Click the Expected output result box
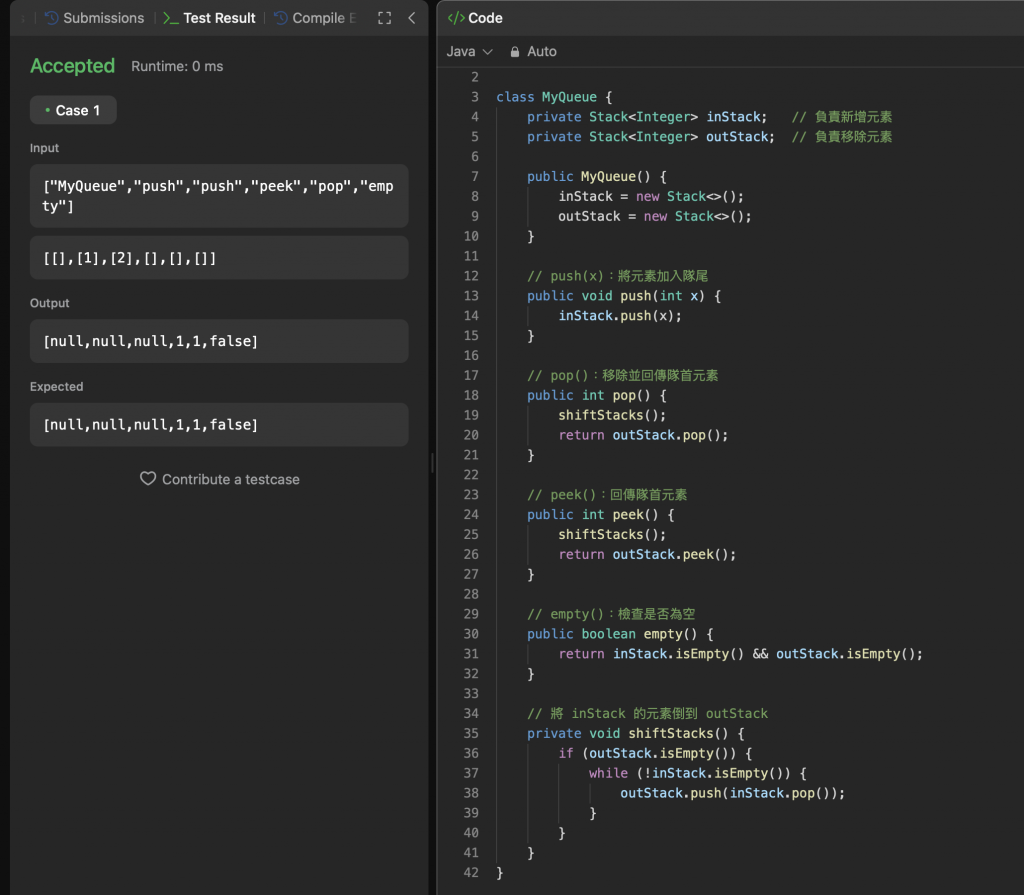The image size is (1024, 895). [x=219, y=425]
